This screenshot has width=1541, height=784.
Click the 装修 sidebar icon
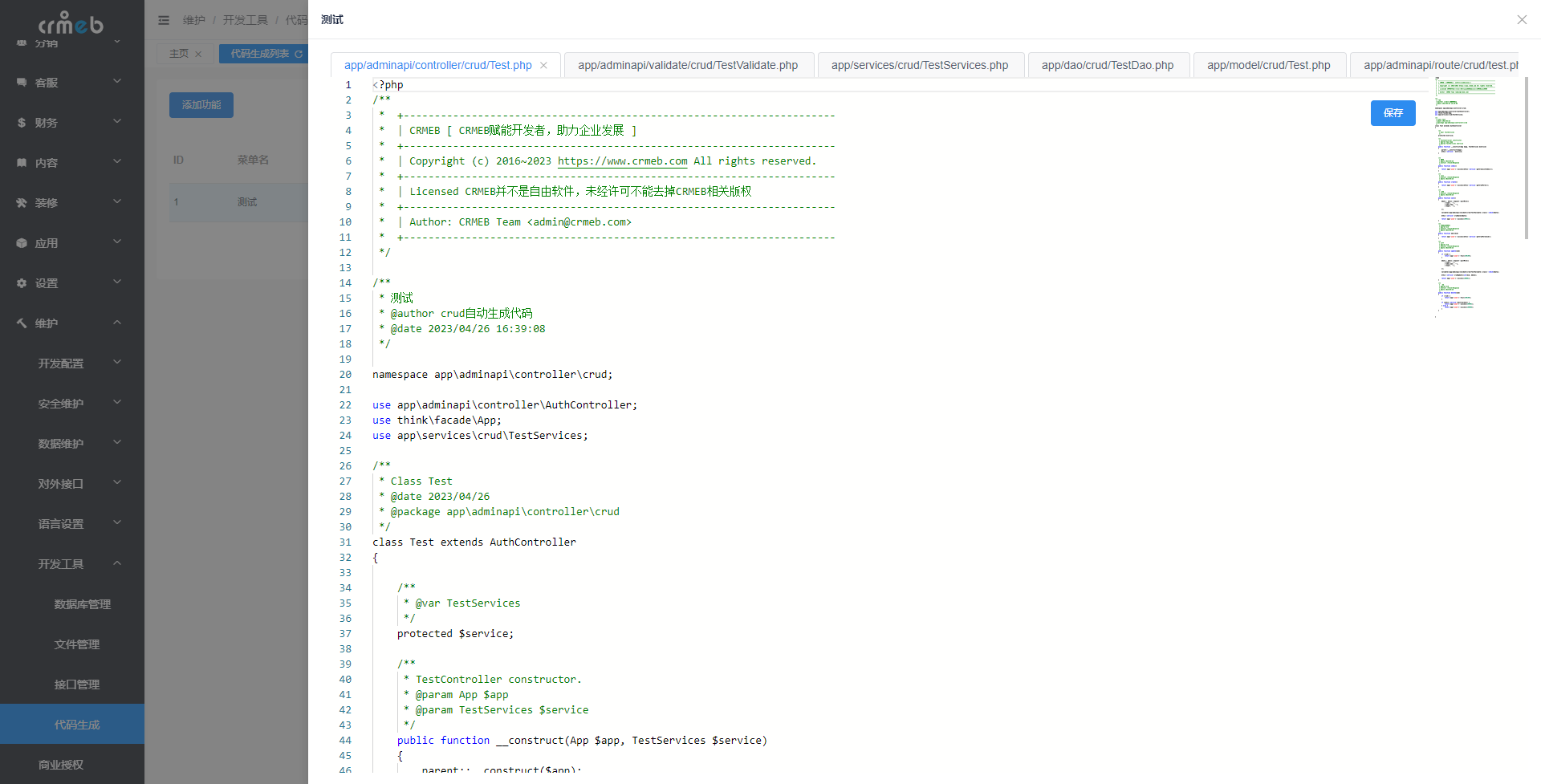pyautogui.click(x=22, y=202)
